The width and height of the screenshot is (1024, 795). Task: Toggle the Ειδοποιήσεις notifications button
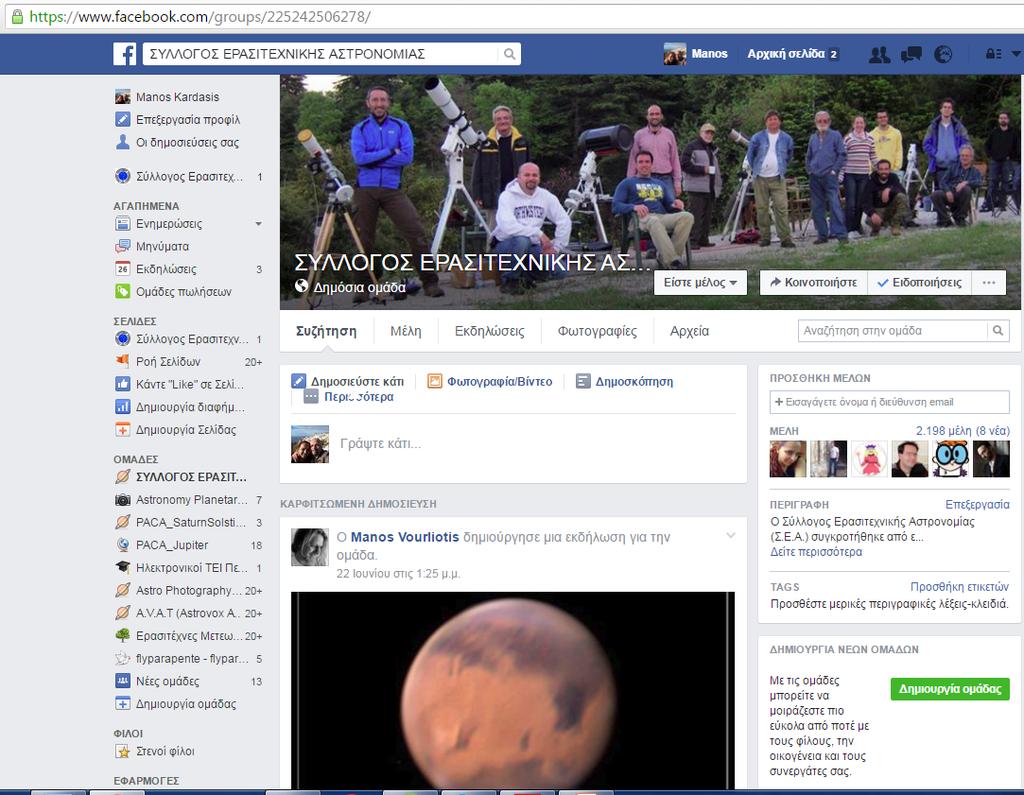point(920,282)
